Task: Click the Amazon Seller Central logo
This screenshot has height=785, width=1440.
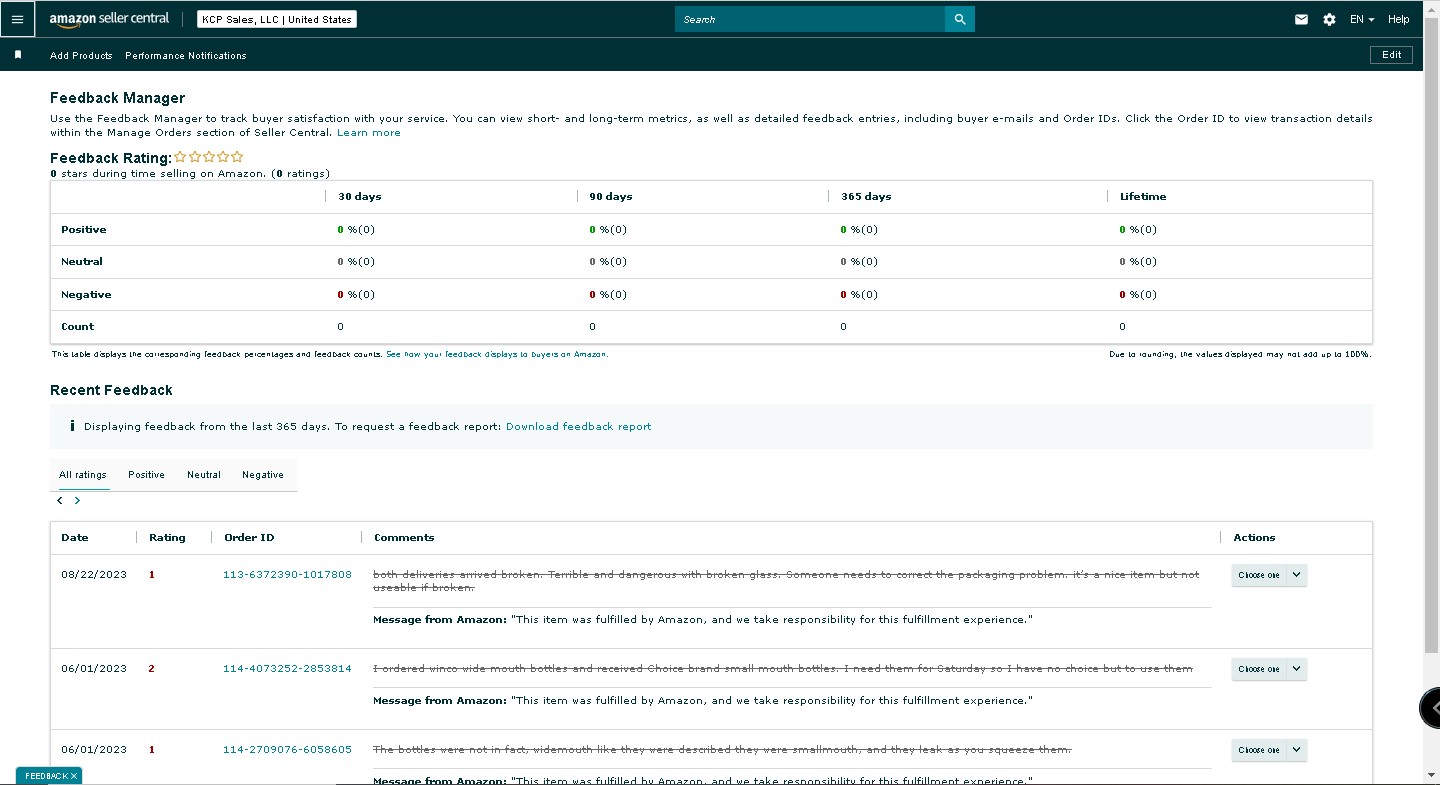Action: click(109, 19)
